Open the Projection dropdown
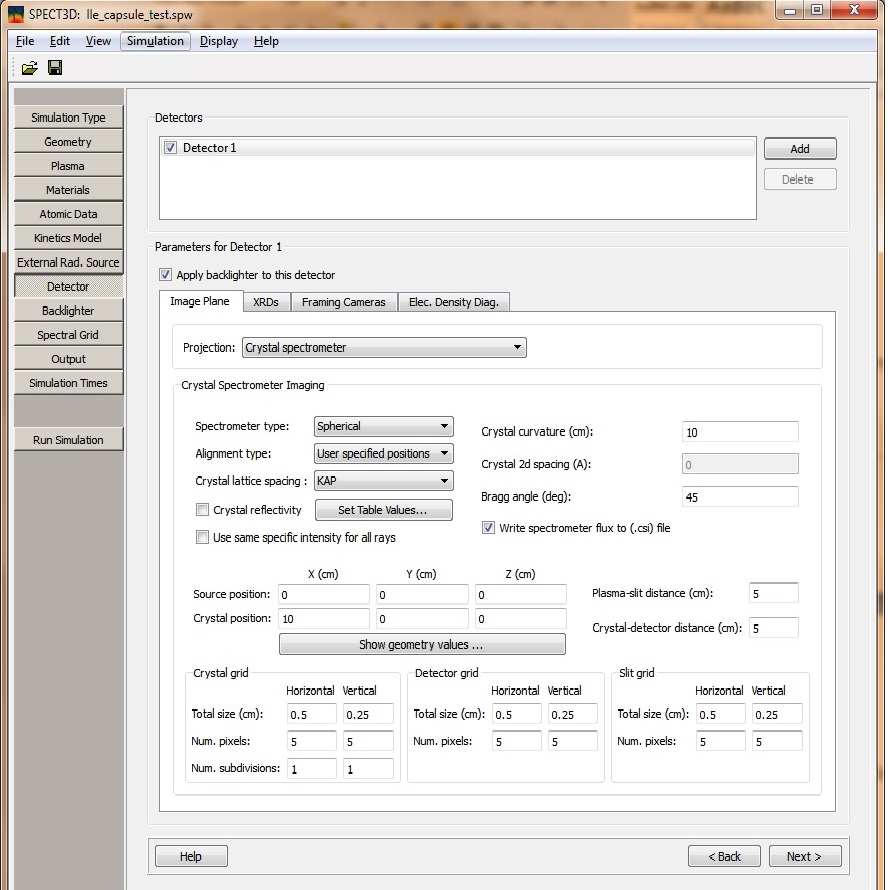This screenshot has height=890, width=888. click(384, 348)
